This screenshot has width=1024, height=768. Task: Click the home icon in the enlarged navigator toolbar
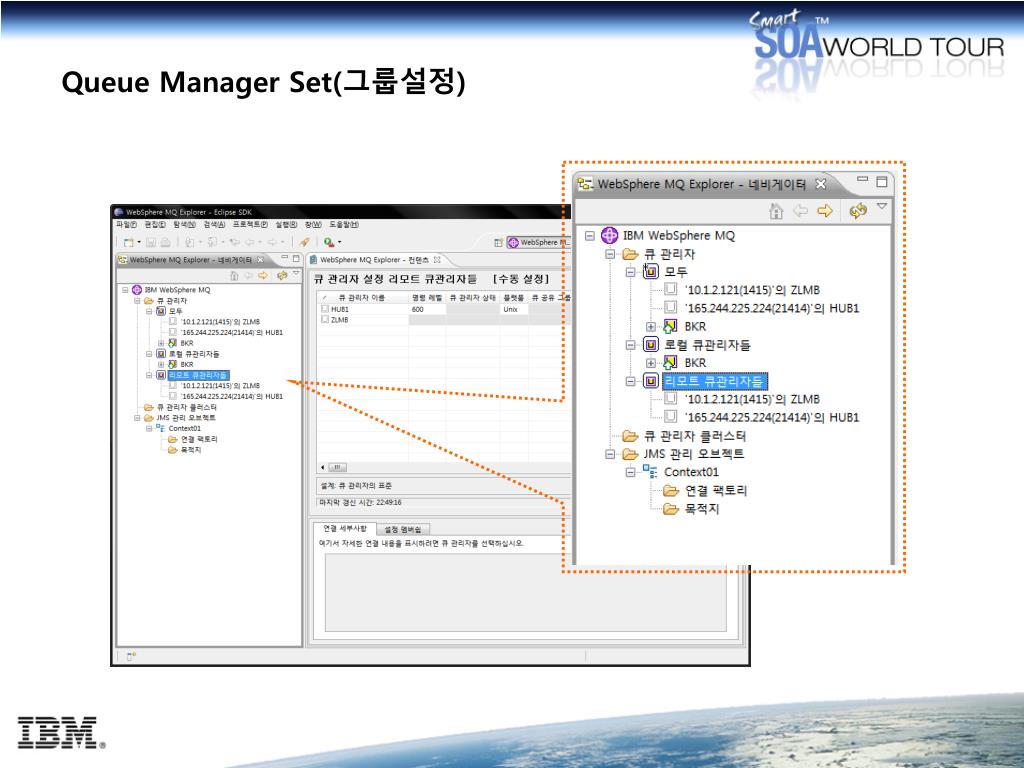click(x=776, y=211)
